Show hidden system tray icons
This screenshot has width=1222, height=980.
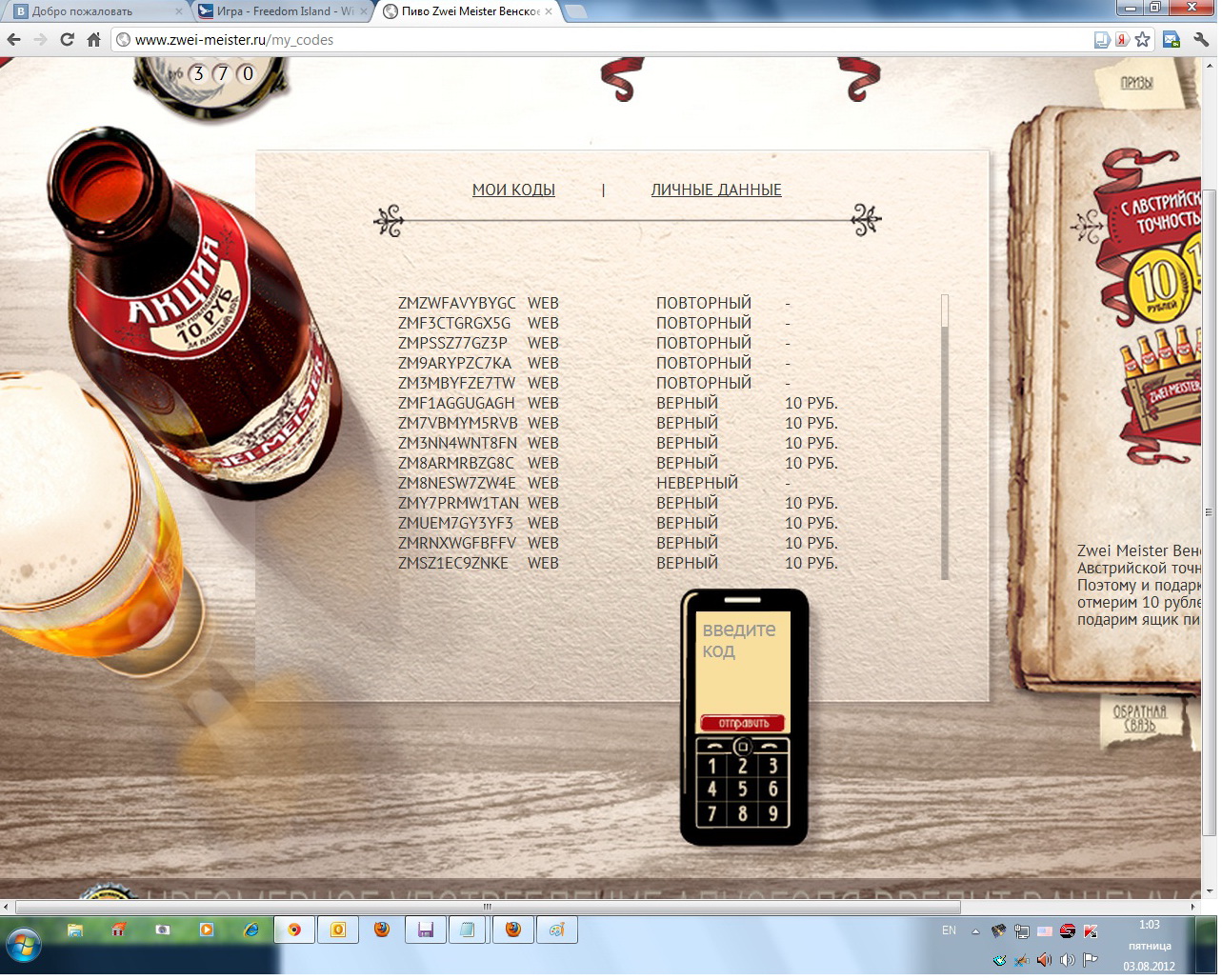tap(975, 931)
